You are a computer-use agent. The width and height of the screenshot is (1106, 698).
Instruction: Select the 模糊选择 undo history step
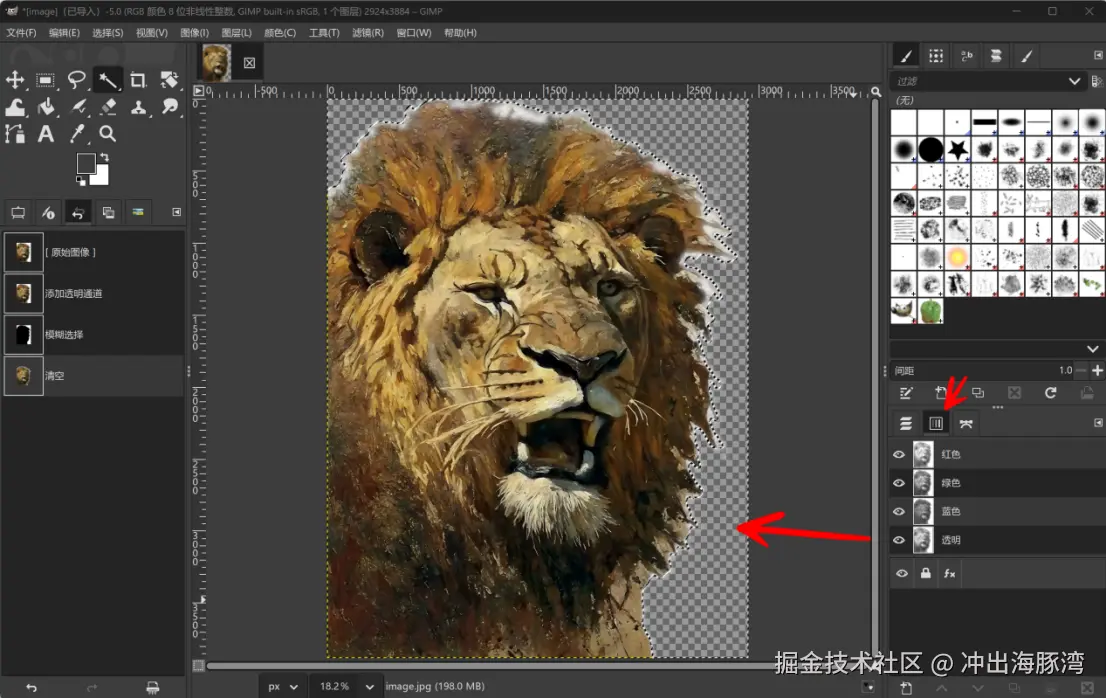(92, 334)
